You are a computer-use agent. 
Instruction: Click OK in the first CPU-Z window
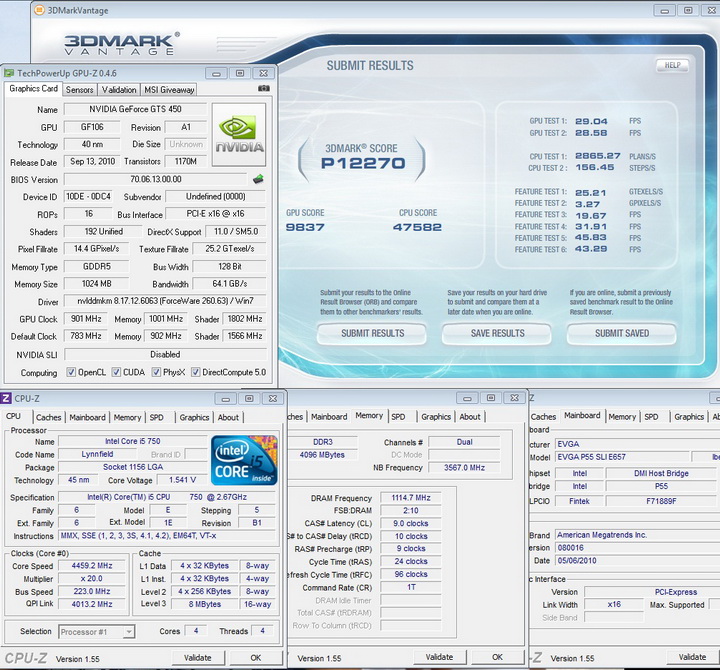(256, 658)
